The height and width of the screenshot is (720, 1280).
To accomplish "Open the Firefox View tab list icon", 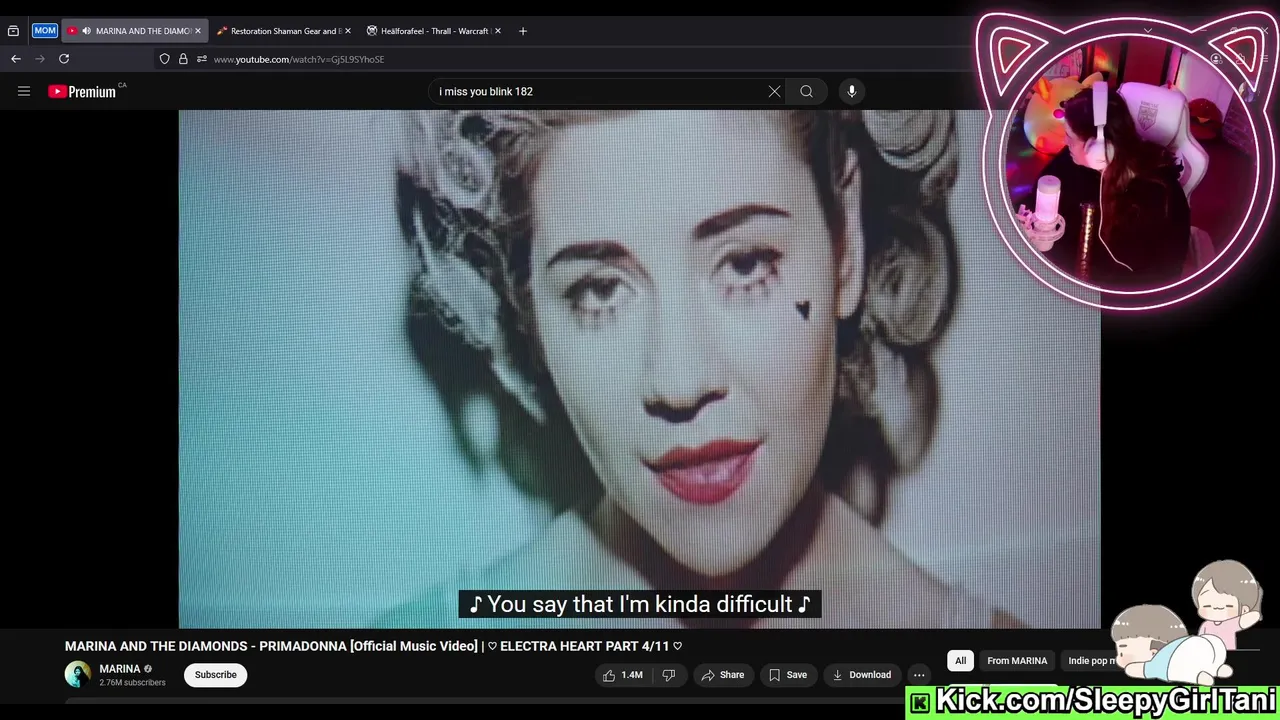I will coord(13,31).
